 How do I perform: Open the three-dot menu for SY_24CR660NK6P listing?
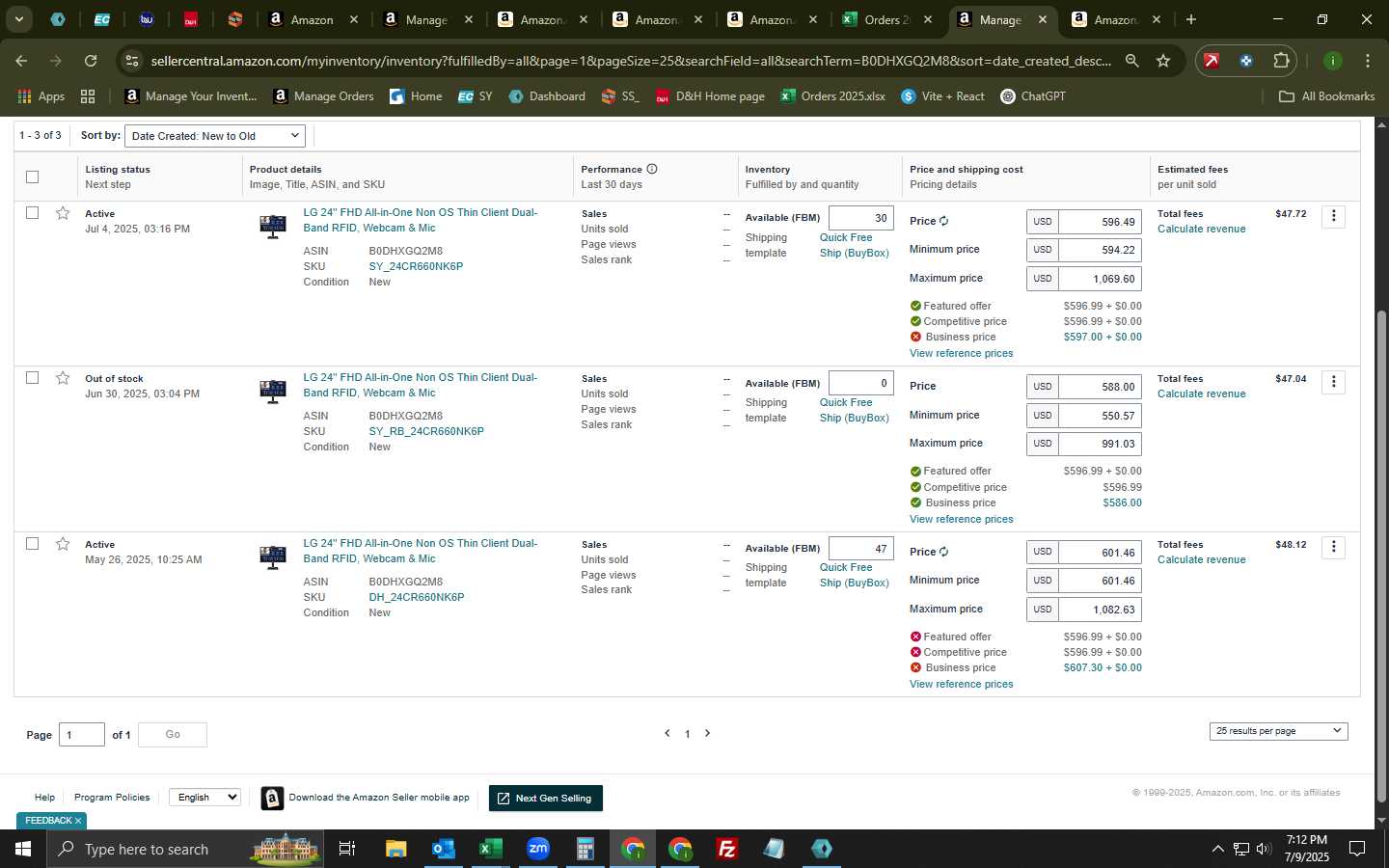pyautogui.click(x=1333, y=217)
